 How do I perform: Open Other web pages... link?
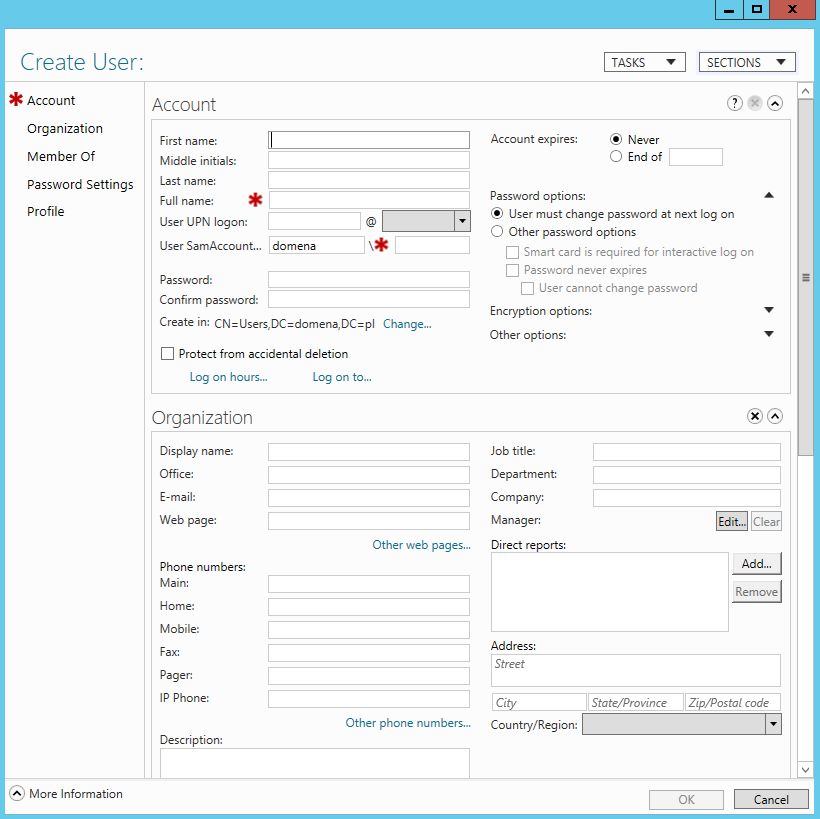[x=421, y=545]
